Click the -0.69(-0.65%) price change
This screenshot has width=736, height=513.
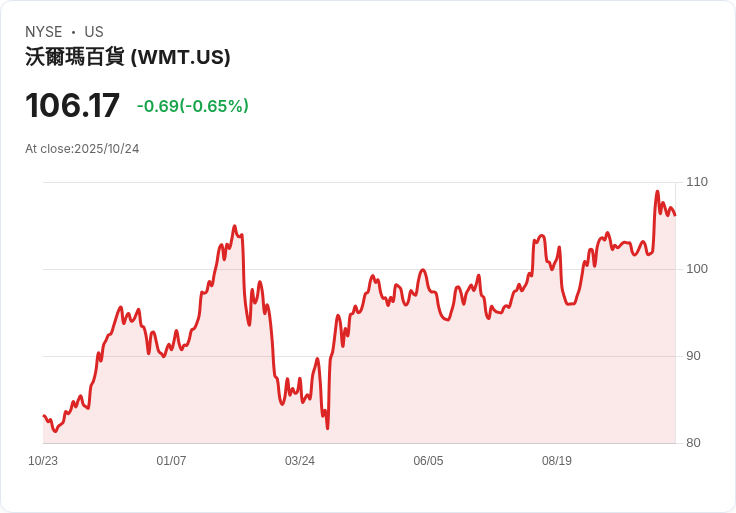[x=192, y=106]
